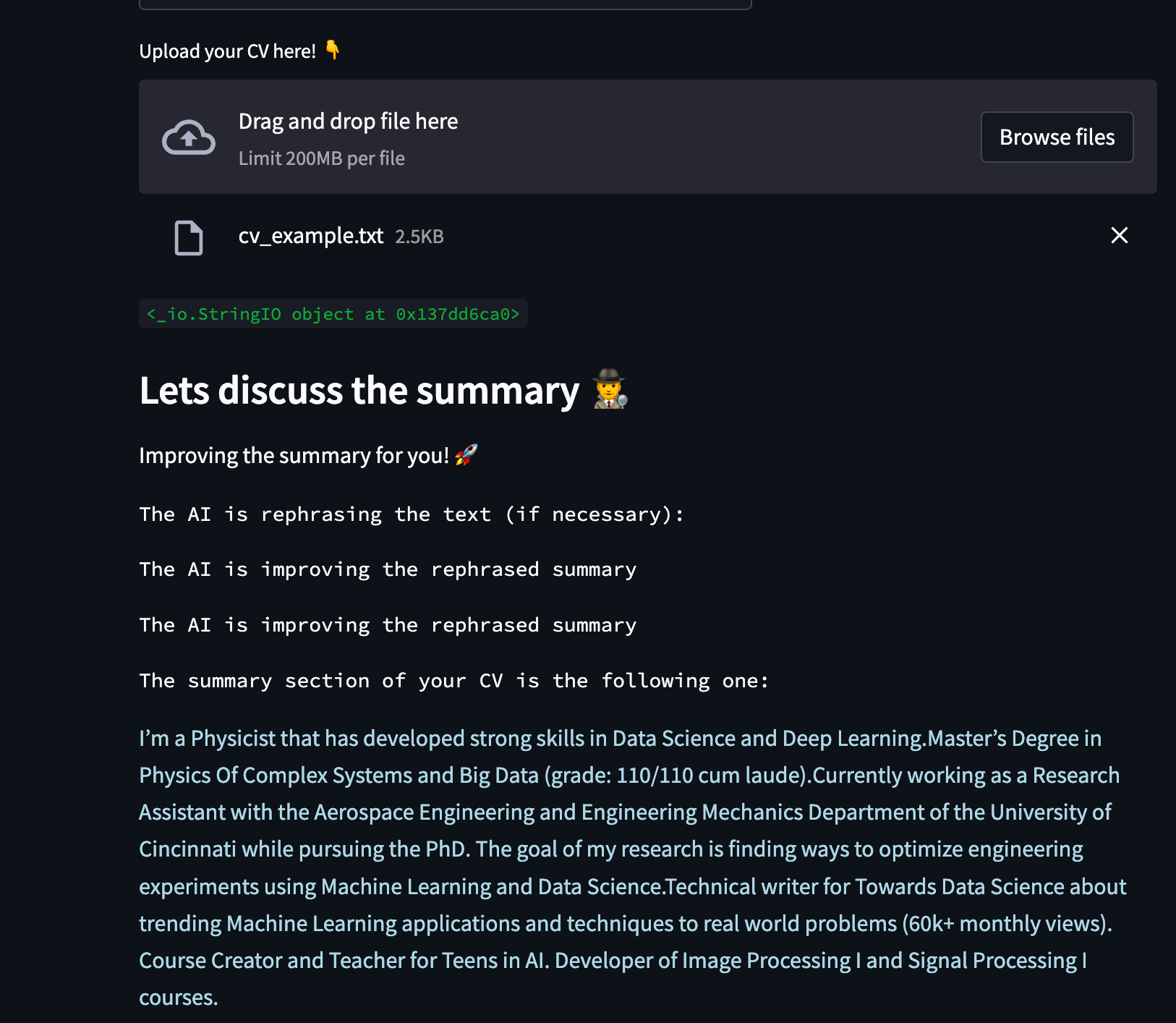Click the green StringIO object code block

click(333, 314)
